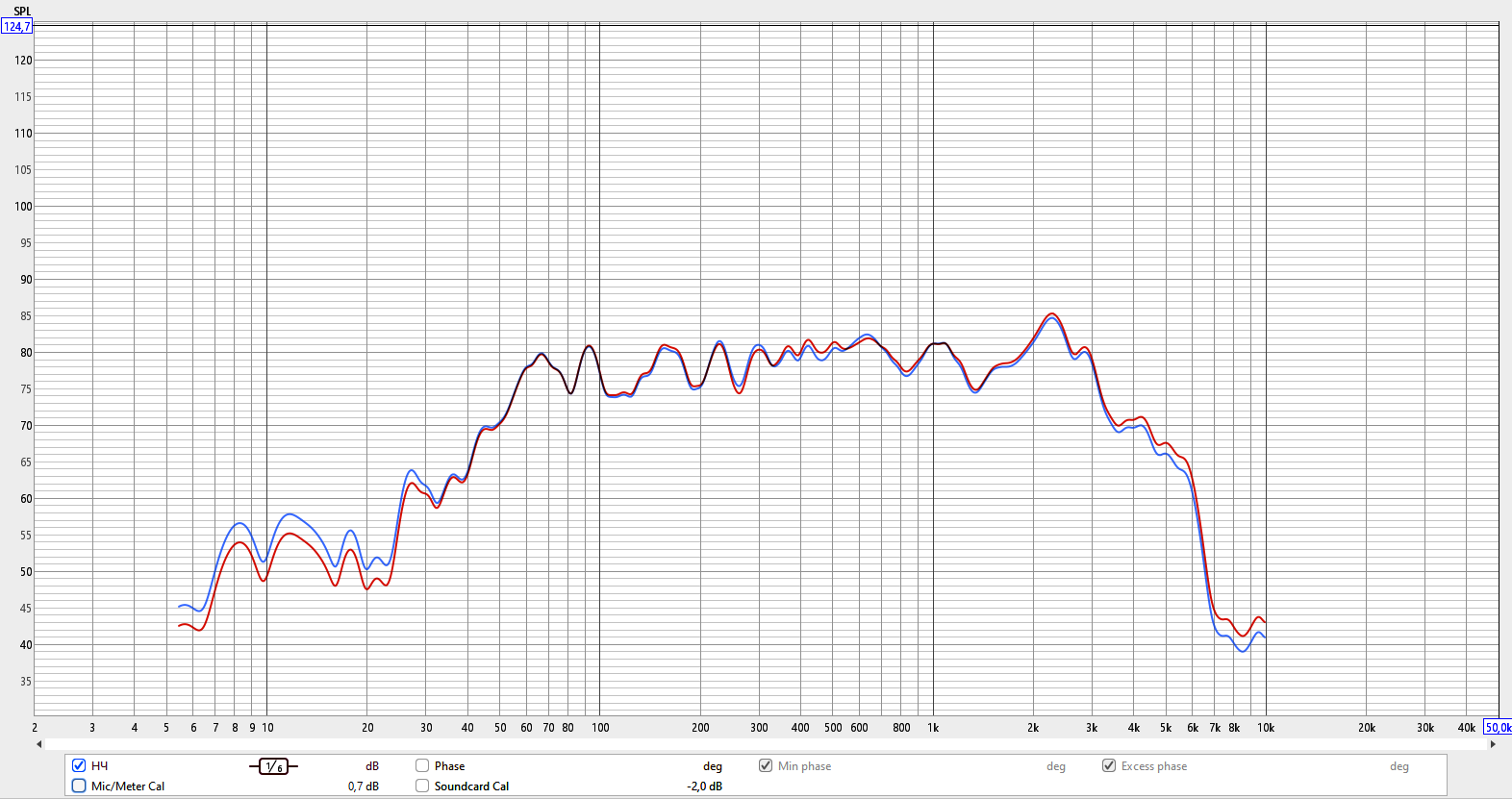The image size is (1512, 799).
Task: Click the 500 frequency axis label
Action: pos(833,728)
